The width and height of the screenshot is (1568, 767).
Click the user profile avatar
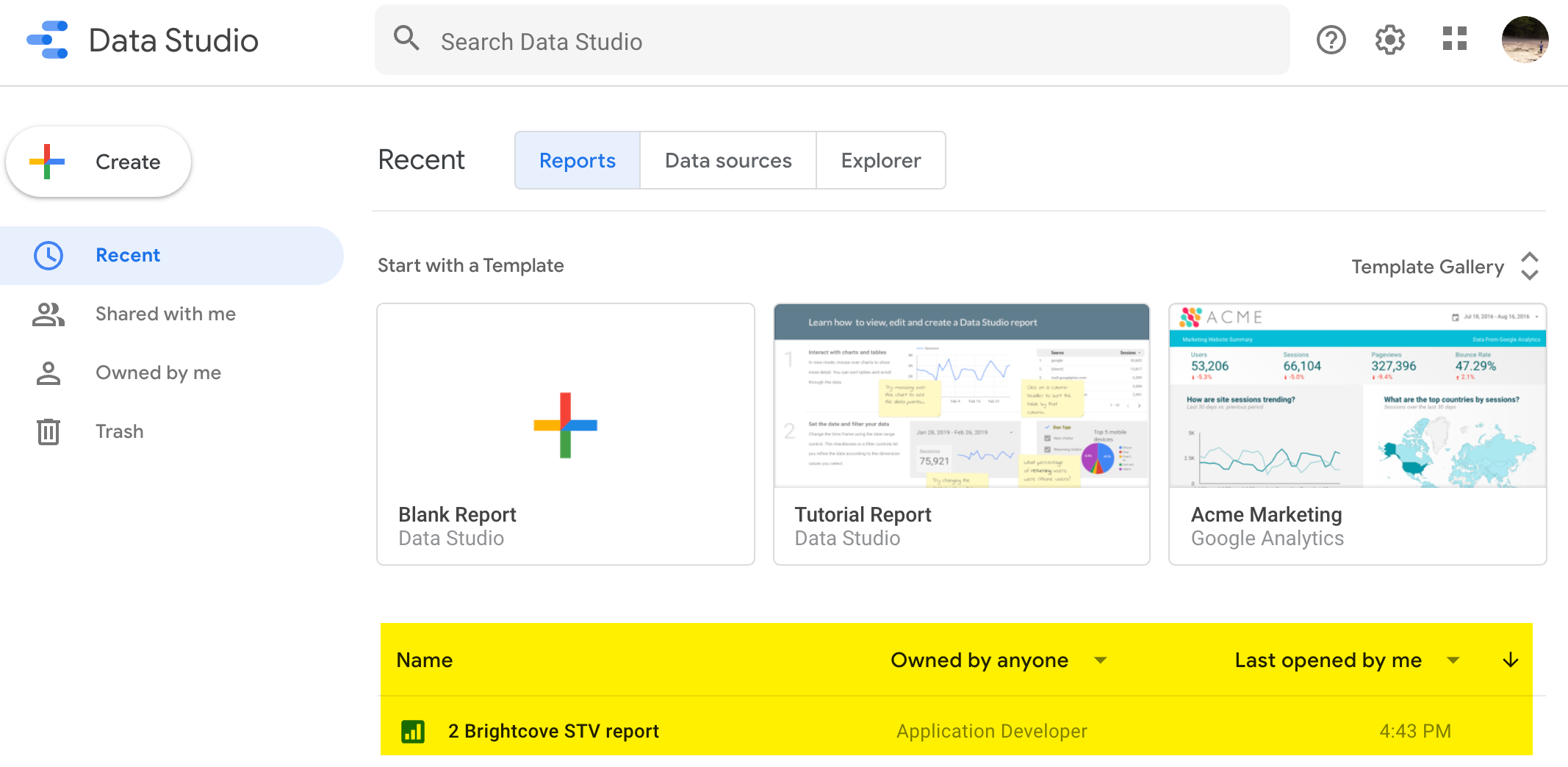pyautogui.click(x=1525, y=40)
